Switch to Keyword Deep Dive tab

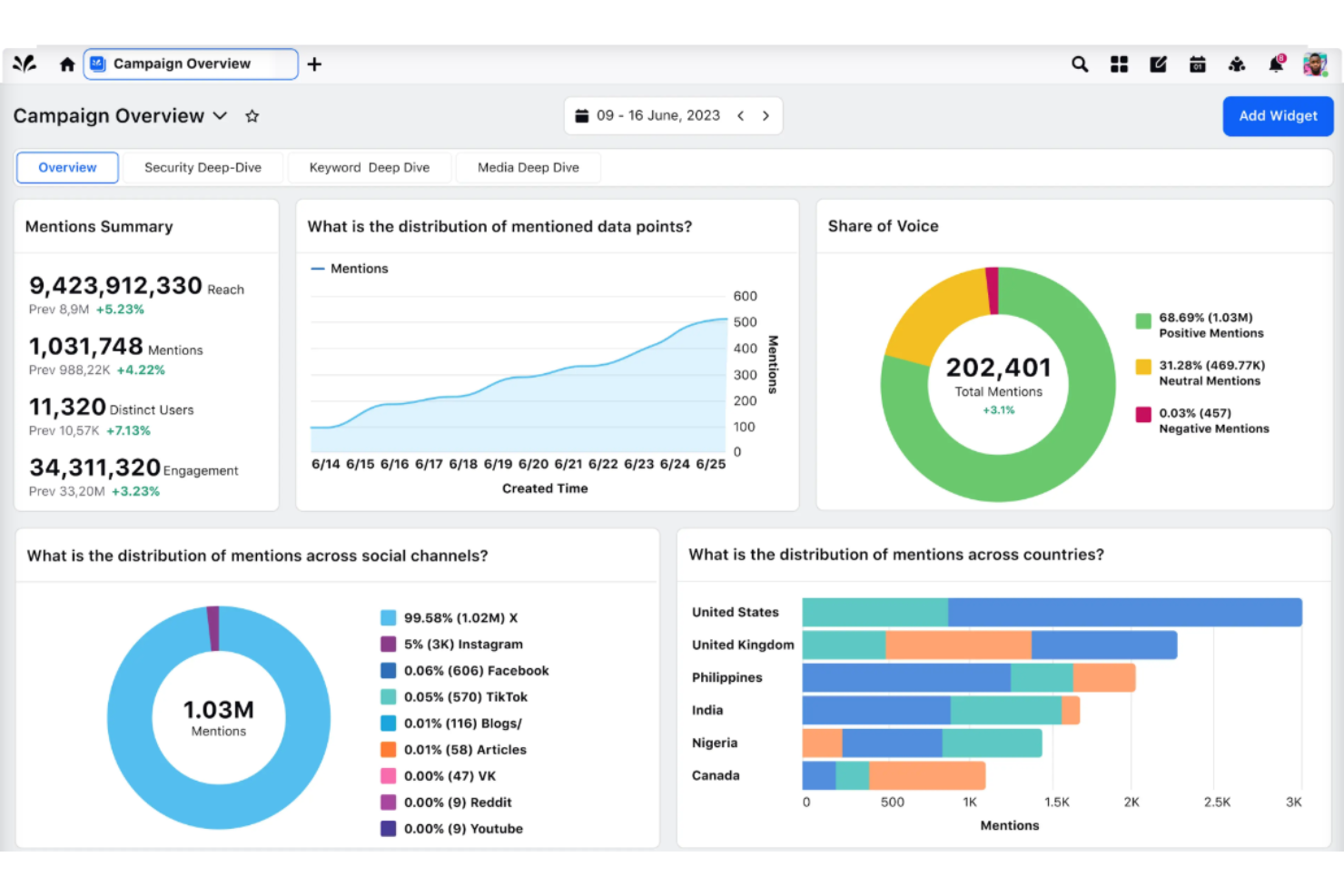[x=370, y=168]
